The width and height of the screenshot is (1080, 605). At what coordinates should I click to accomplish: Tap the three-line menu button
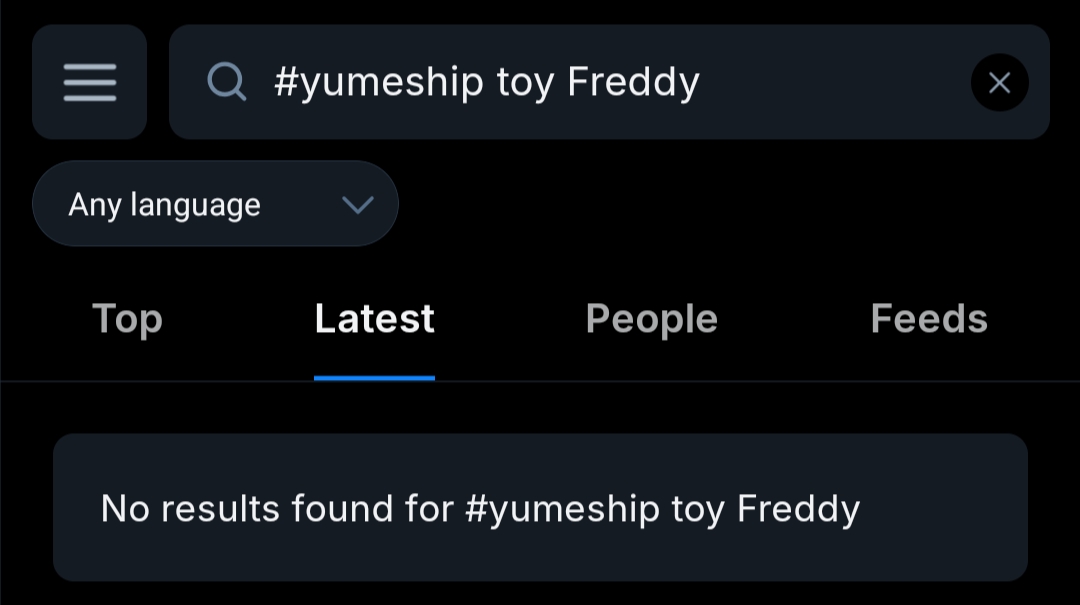tap(90, 82)
